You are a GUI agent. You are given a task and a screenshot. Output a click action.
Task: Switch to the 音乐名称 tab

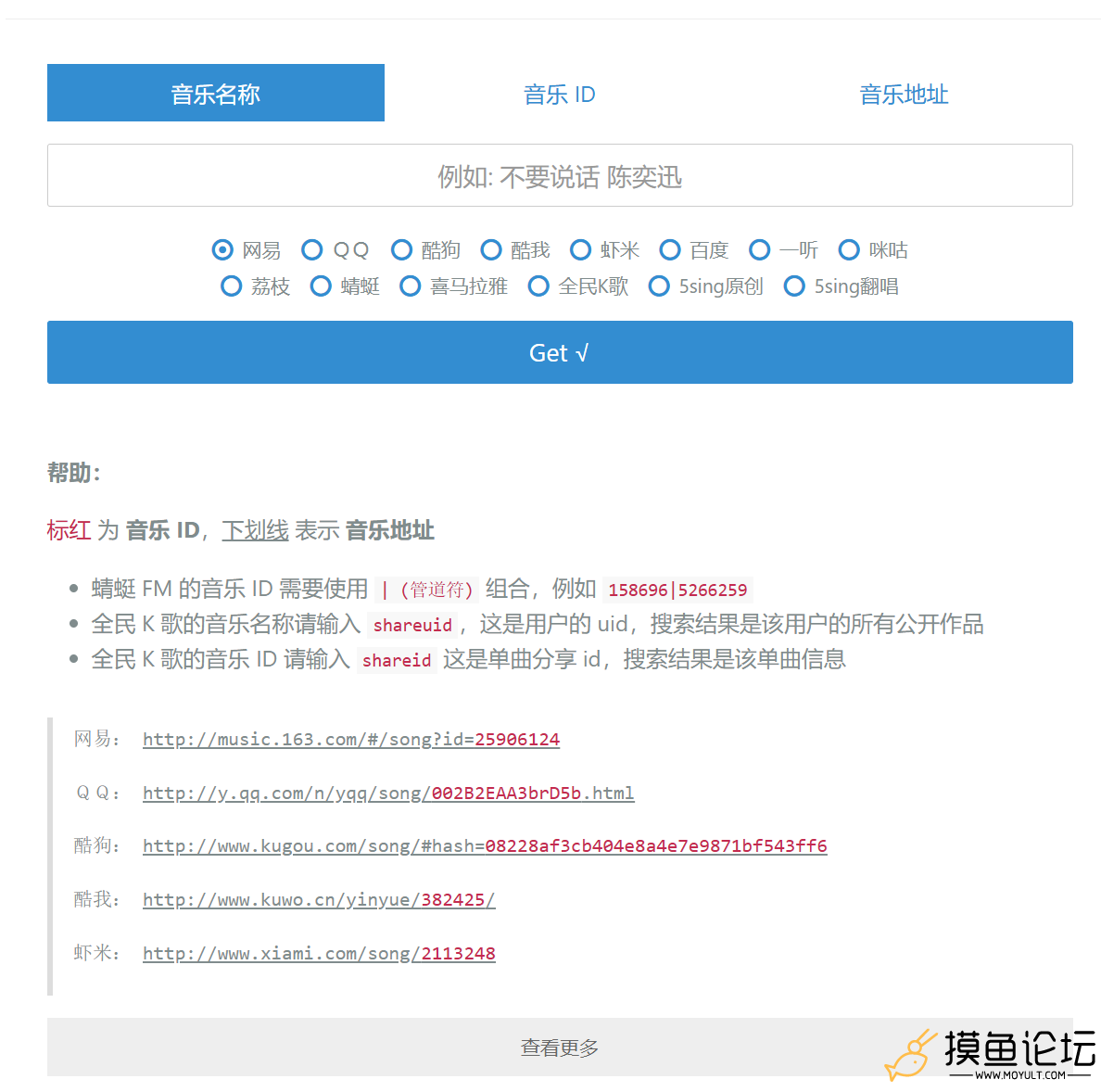pyautogui.click(x=216, y=93)
